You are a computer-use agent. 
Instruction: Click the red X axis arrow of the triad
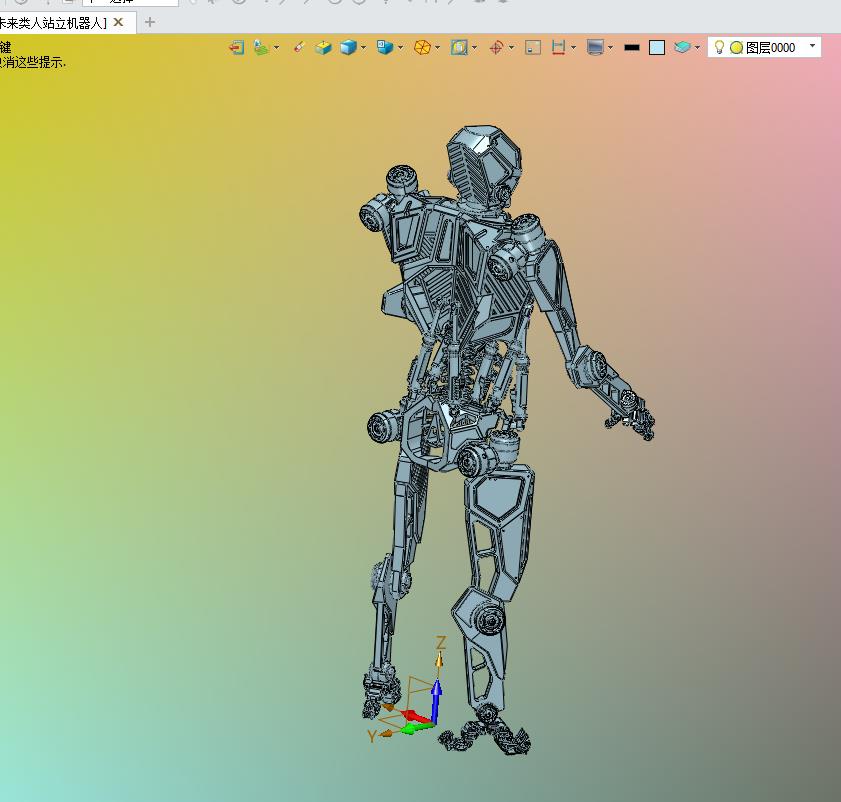(x=416, y=717)
